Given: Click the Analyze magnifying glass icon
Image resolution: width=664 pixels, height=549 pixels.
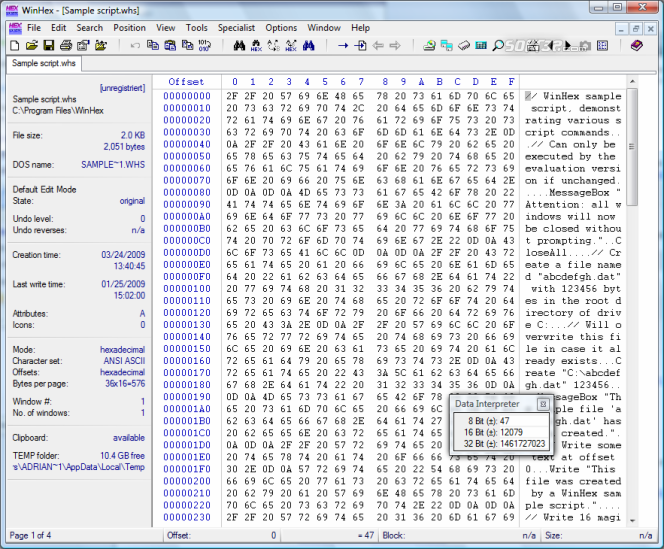Looking at the screenshot, I should click(x=498, y=45).
